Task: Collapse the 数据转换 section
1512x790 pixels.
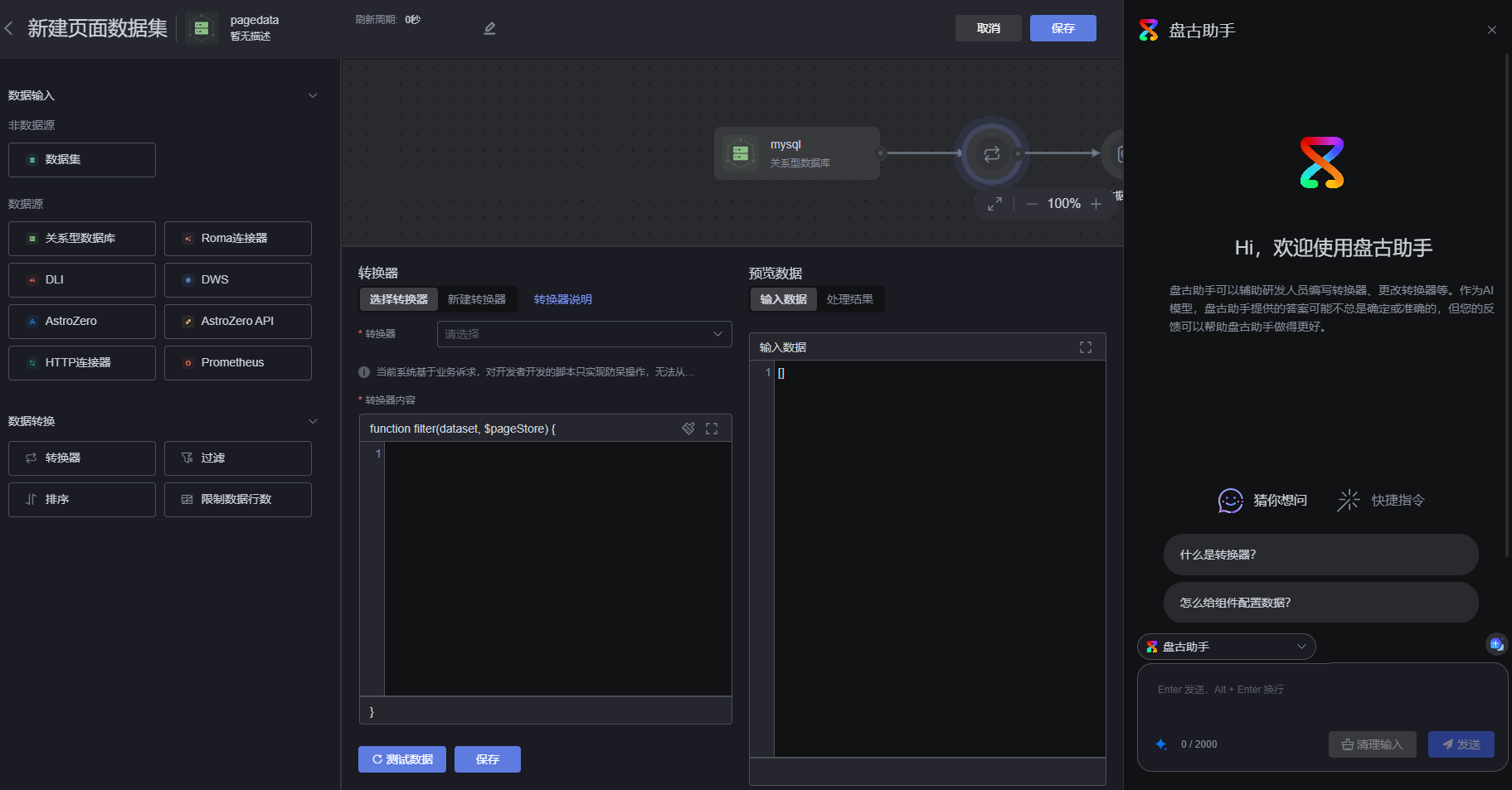Action: (313, 421)
